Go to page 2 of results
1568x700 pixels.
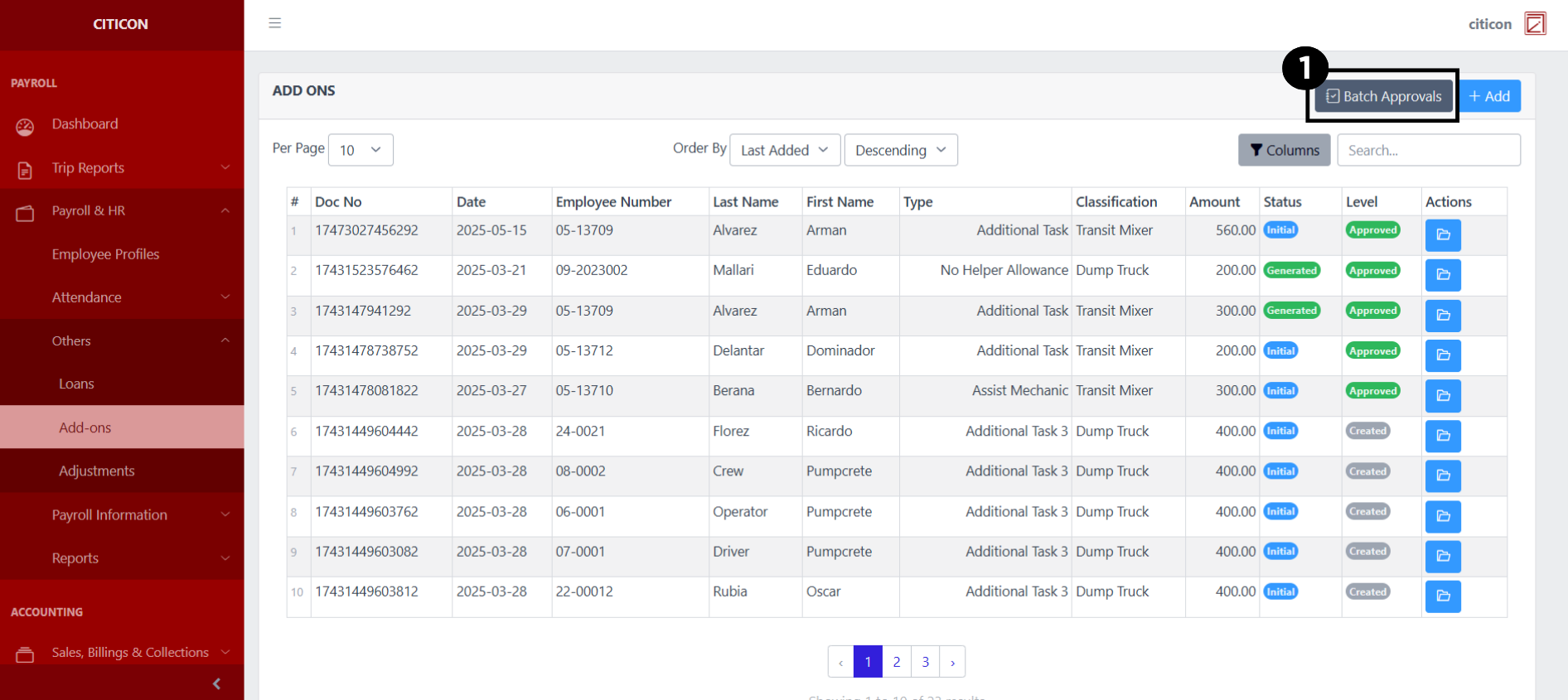pos(897,662)
